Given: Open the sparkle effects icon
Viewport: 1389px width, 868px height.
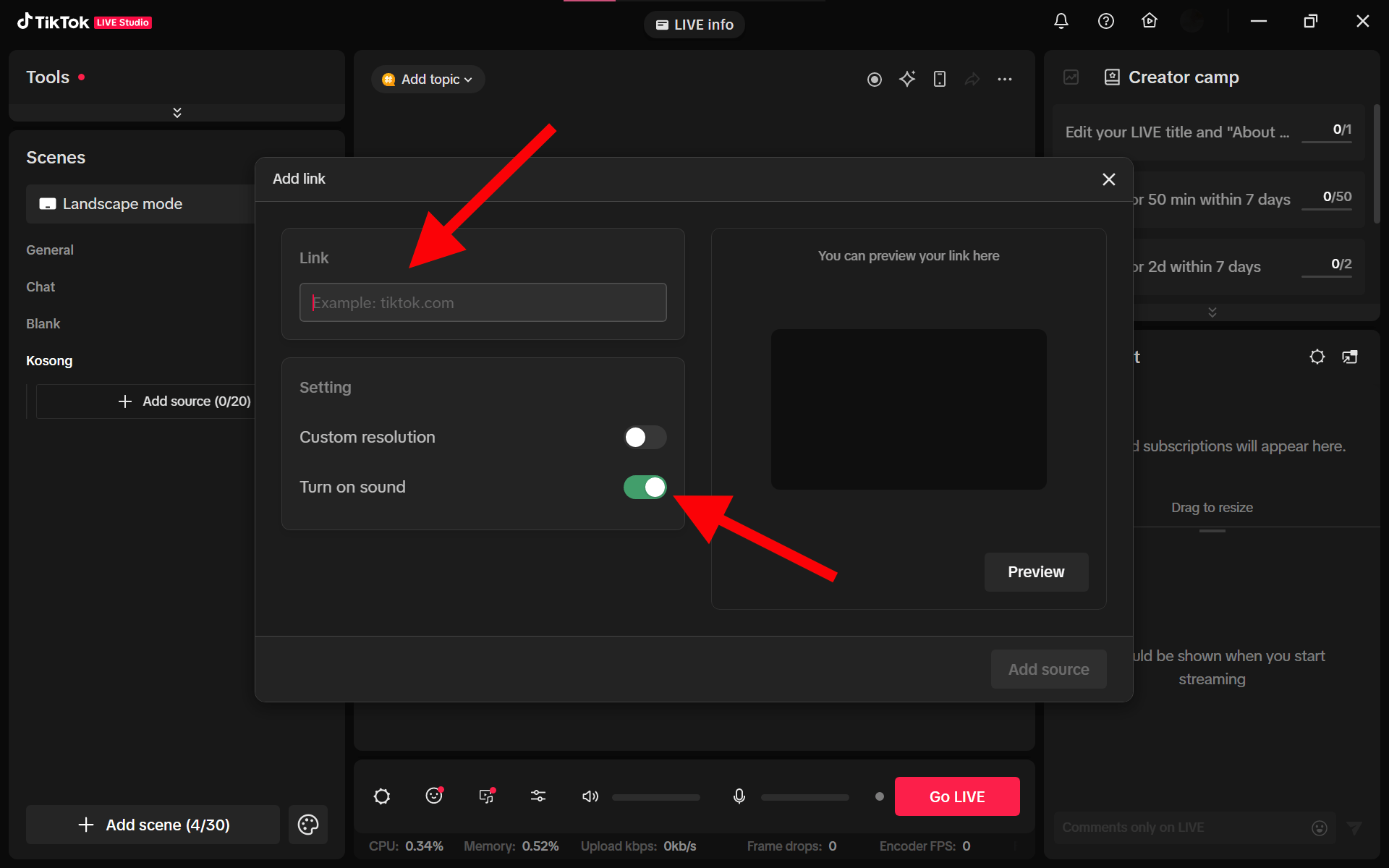Looking at the screenshot, I should pyautogui.click(x=907, y=79).
